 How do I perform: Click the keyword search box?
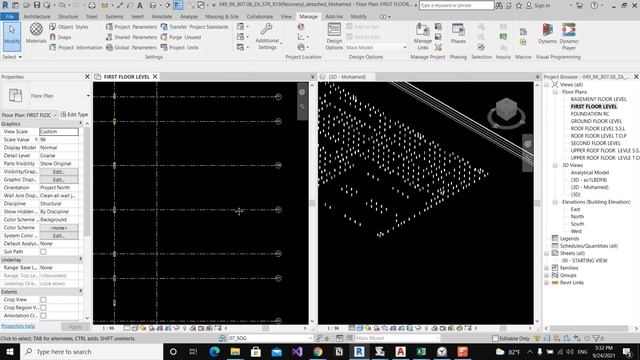456,5
